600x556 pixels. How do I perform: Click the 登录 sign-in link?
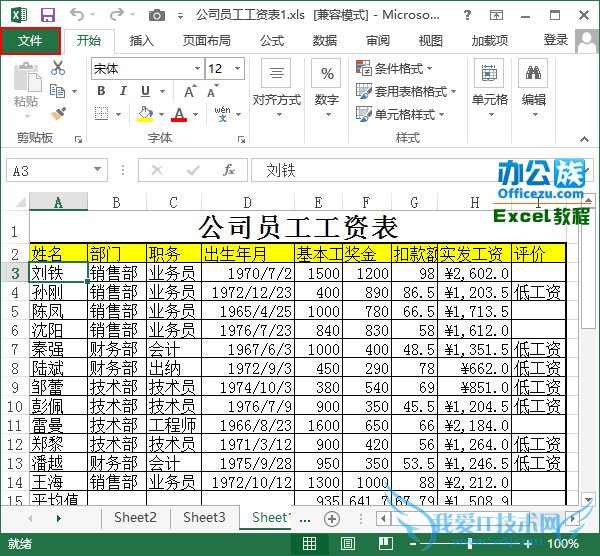[555, 40]
